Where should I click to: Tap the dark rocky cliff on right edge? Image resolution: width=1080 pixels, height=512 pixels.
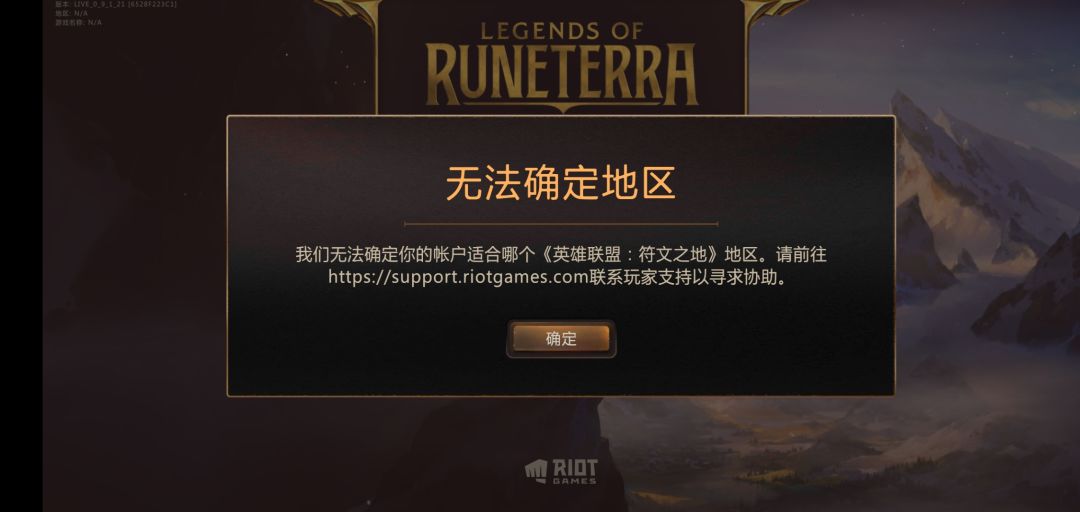(x=1033, y=296)
